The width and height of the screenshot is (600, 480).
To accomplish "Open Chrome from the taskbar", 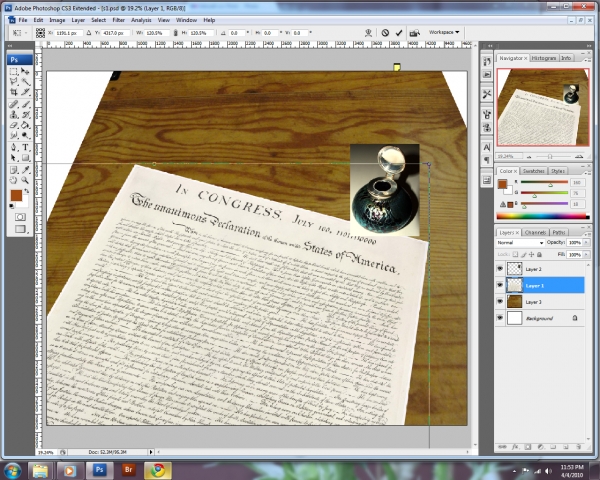I will [x=158, y=470].
